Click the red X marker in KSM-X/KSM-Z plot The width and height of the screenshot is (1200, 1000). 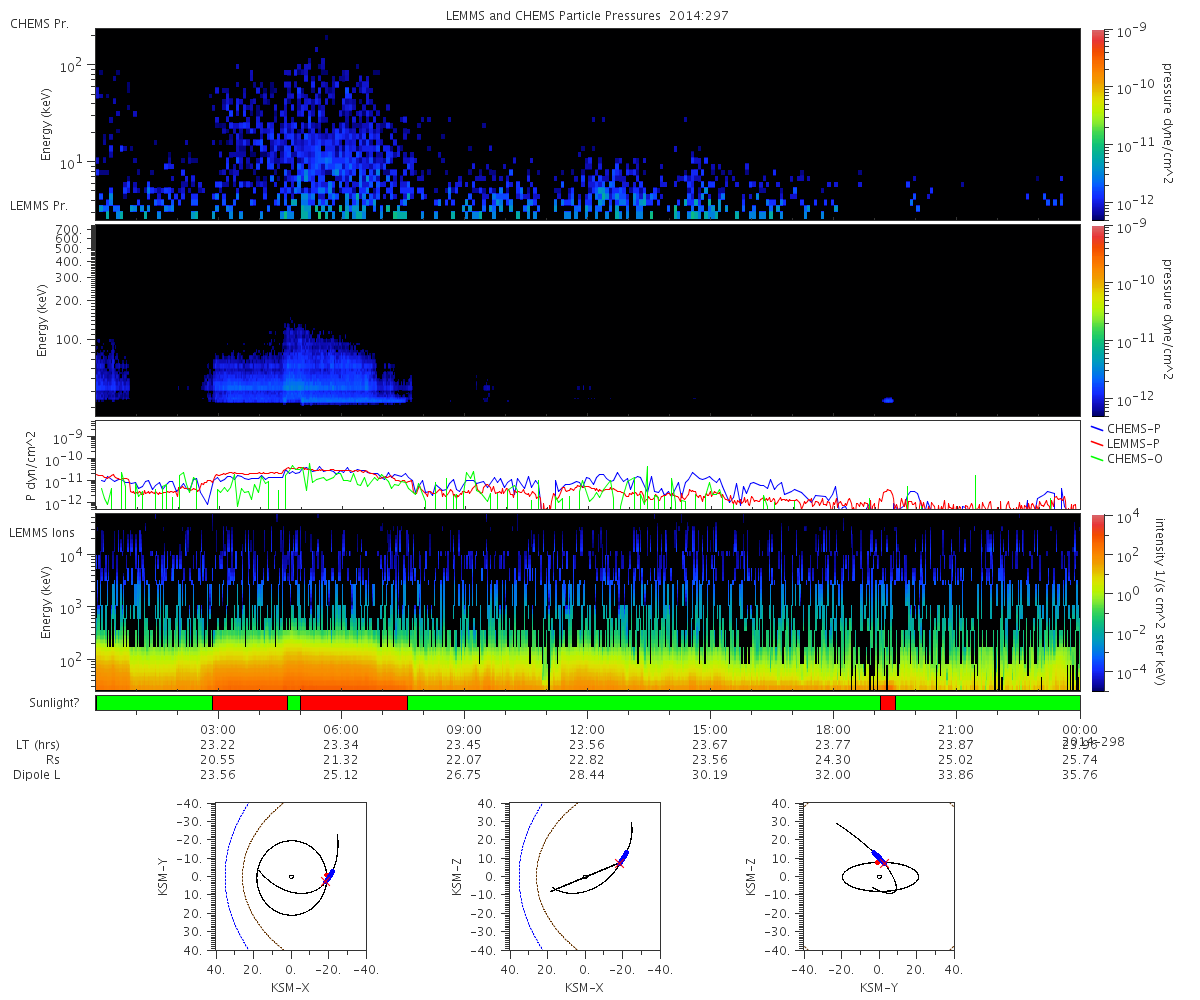click(619, 863)
